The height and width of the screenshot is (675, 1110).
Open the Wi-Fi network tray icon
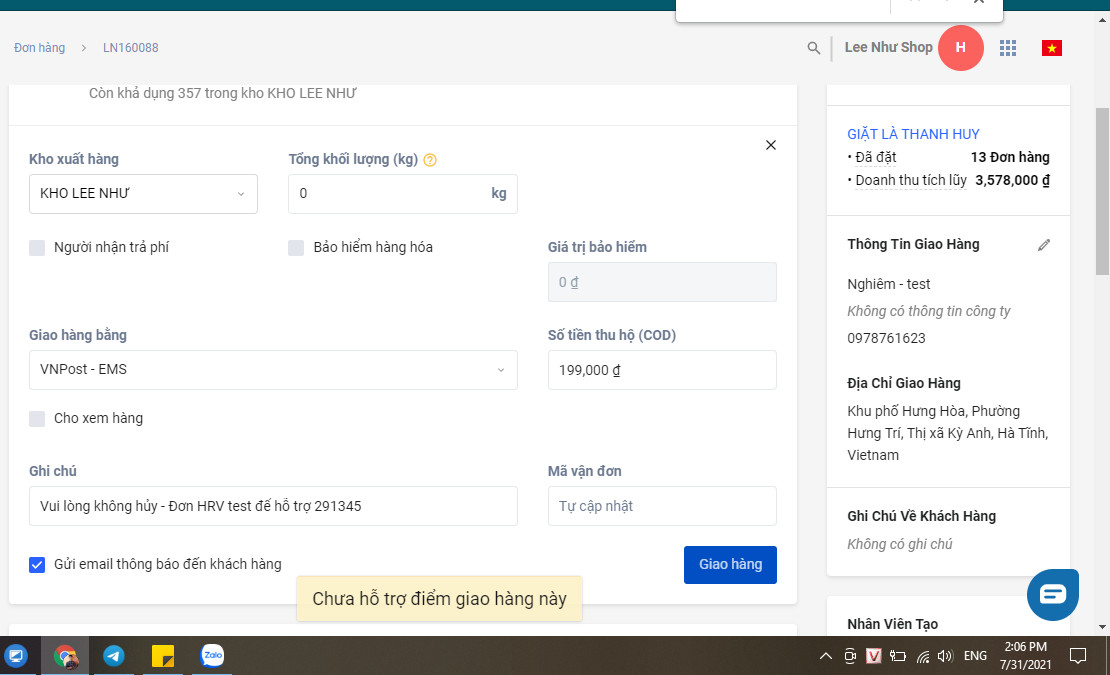pos(922,656)
